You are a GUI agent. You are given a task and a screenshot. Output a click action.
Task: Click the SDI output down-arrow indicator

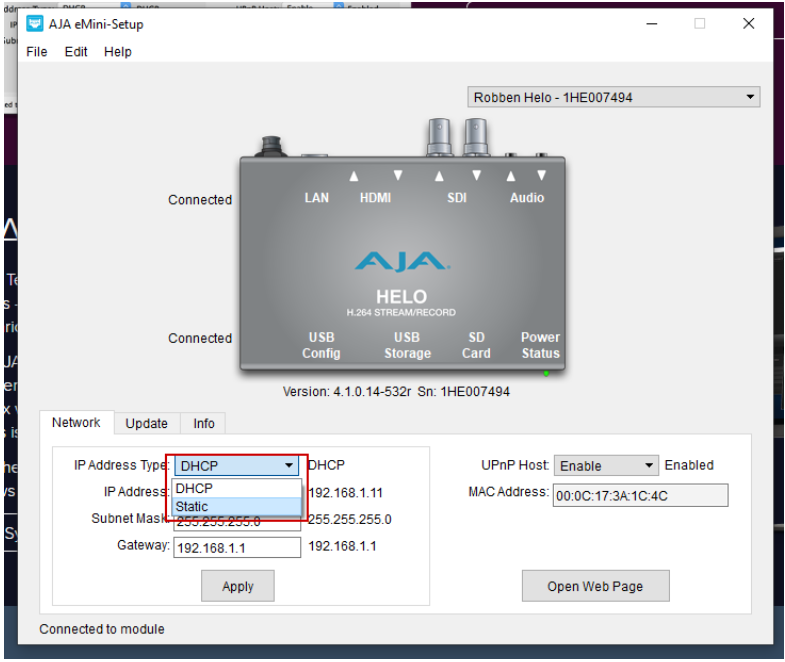point(477,175)
